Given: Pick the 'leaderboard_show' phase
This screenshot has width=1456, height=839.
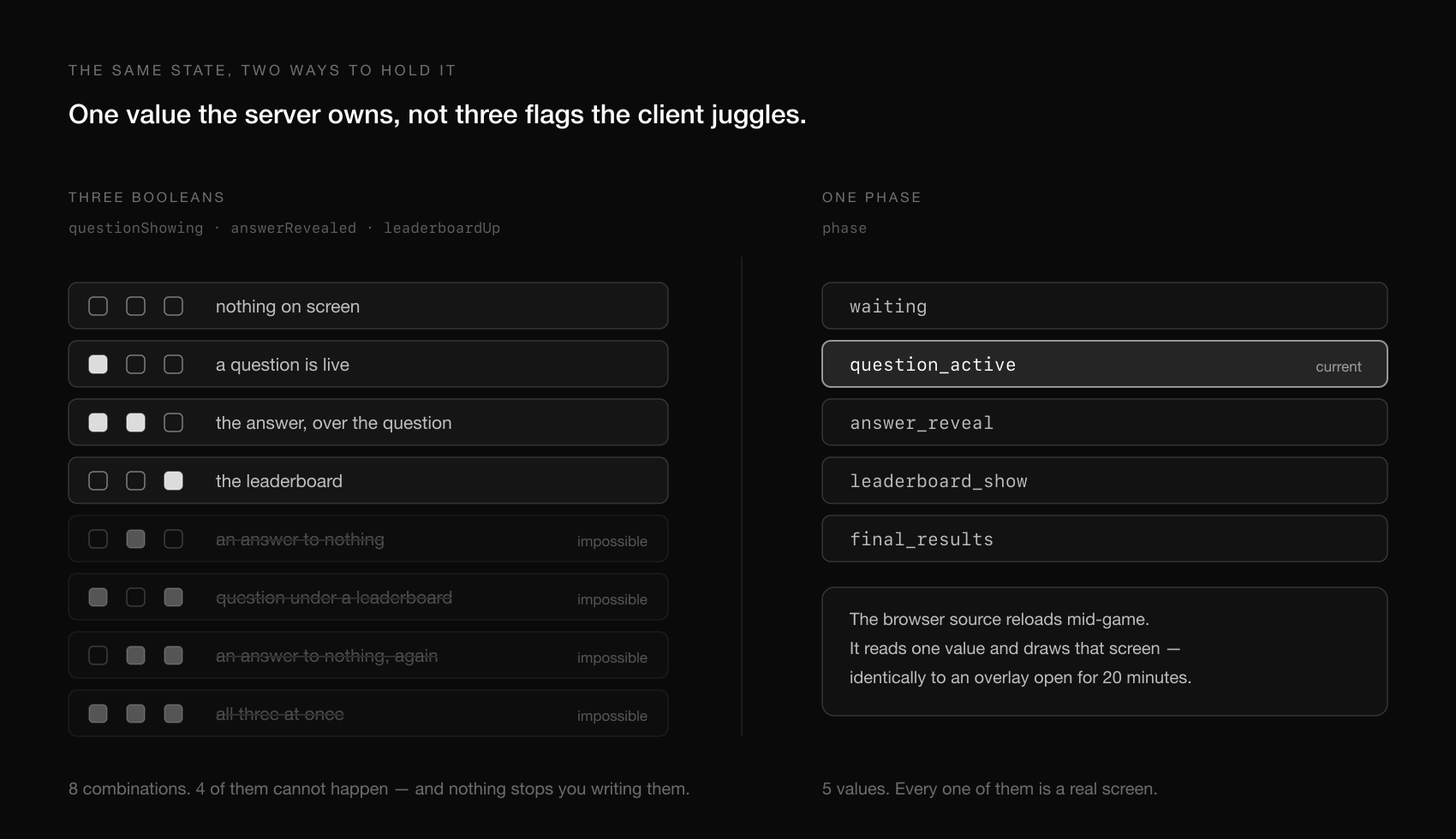Looking at the screenshot, I should (1105, 480).
